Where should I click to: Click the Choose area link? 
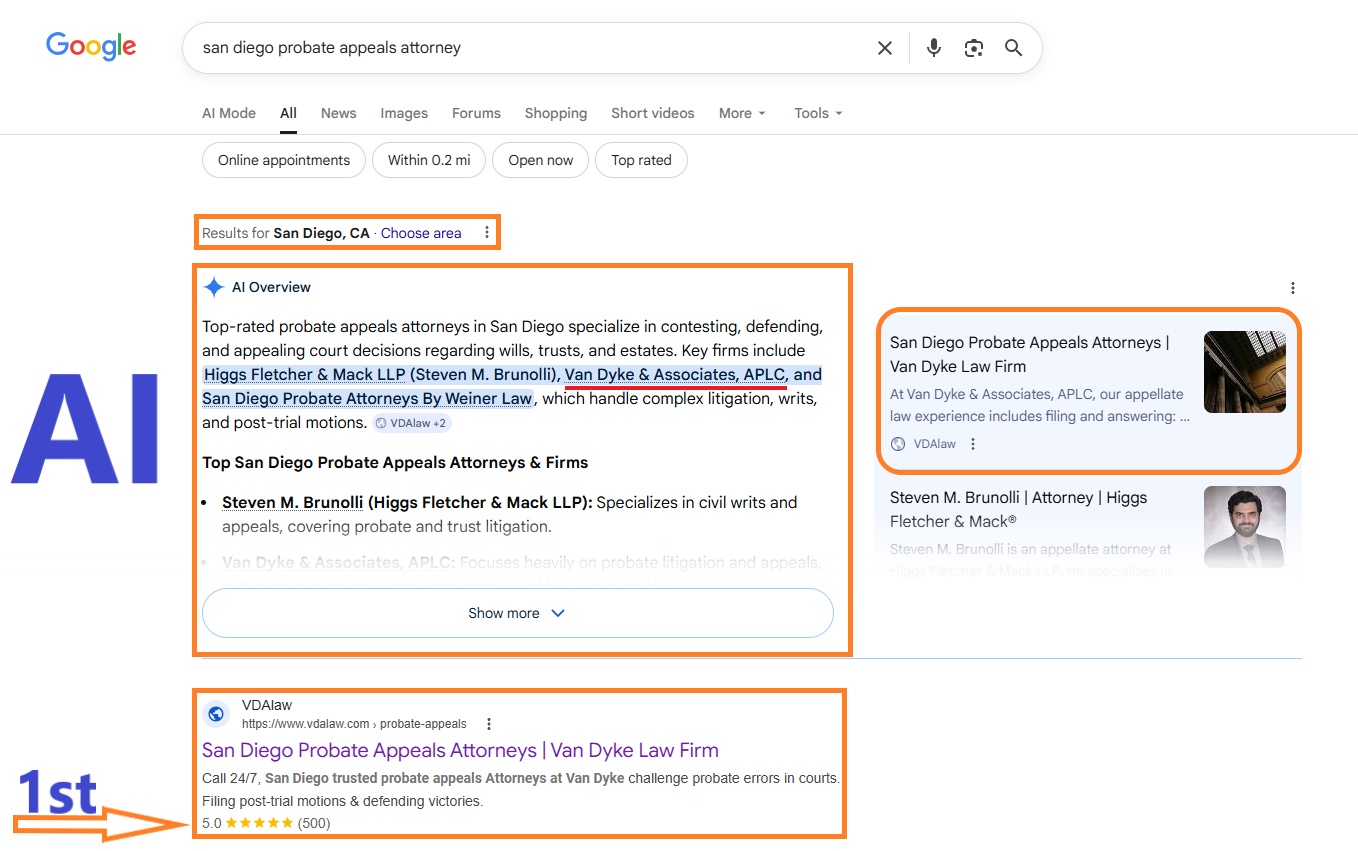tap(421, 233)
